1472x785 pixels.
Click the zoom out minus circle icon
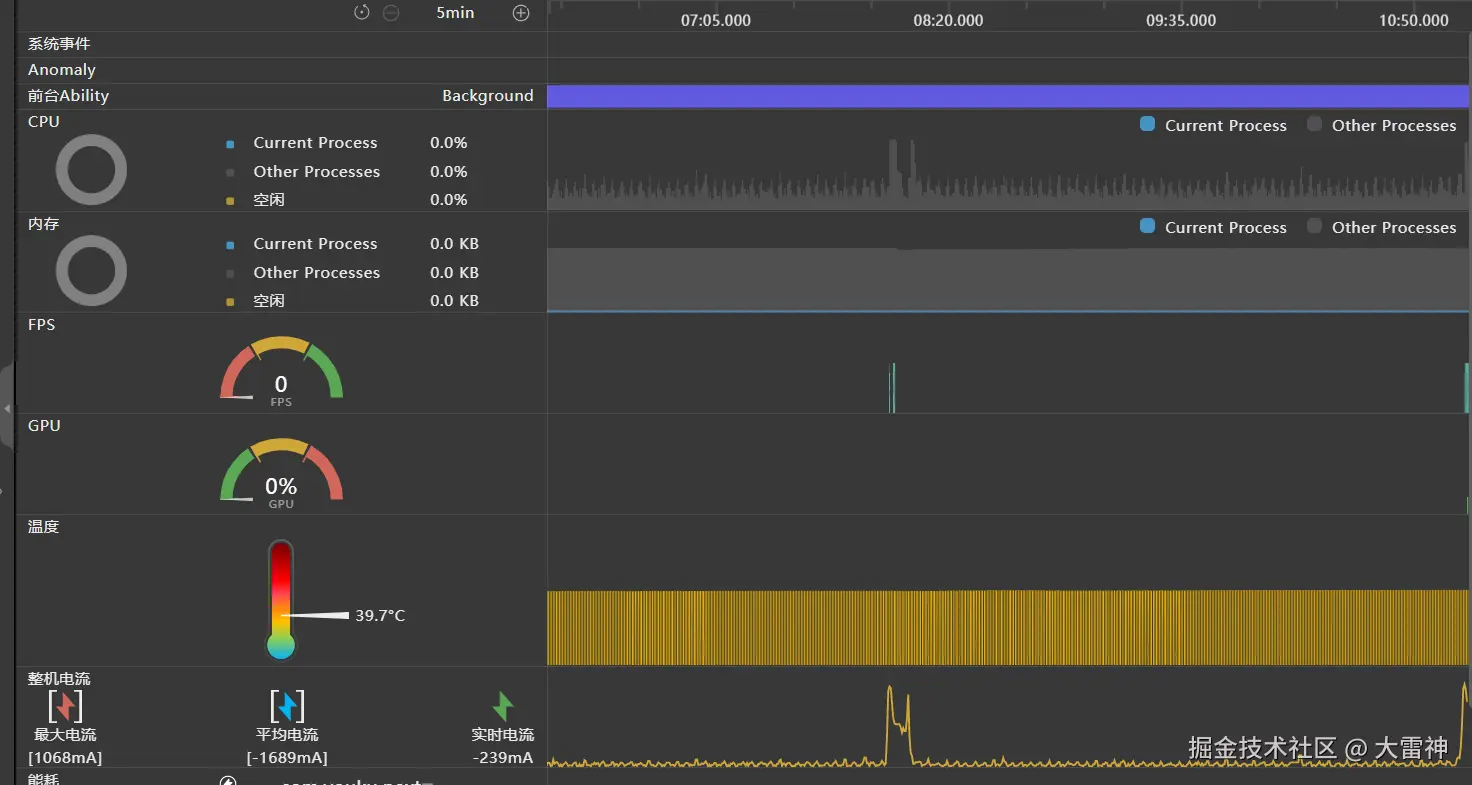coord(391,13)
